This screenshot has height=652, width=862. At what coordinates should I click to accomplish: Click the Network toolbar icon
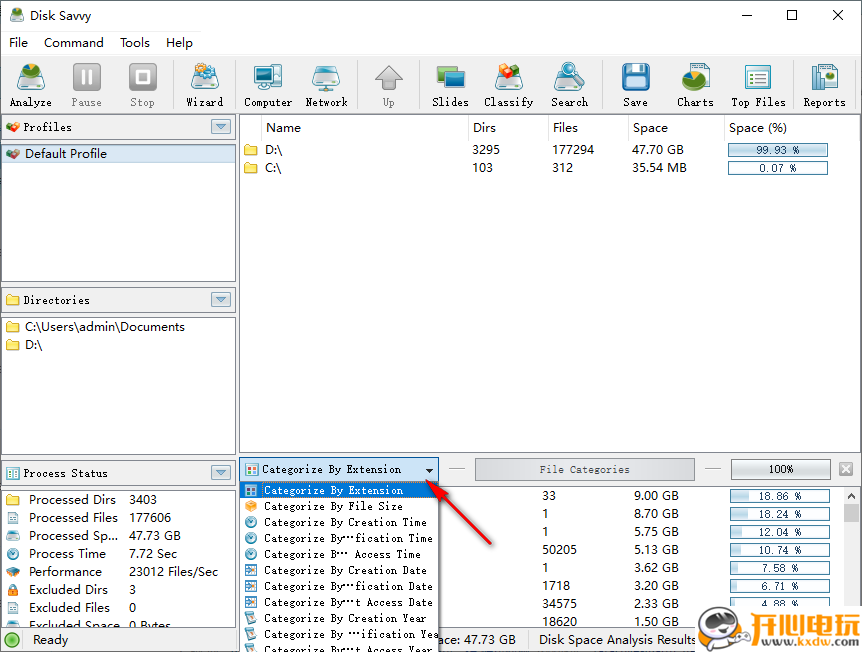326,85
